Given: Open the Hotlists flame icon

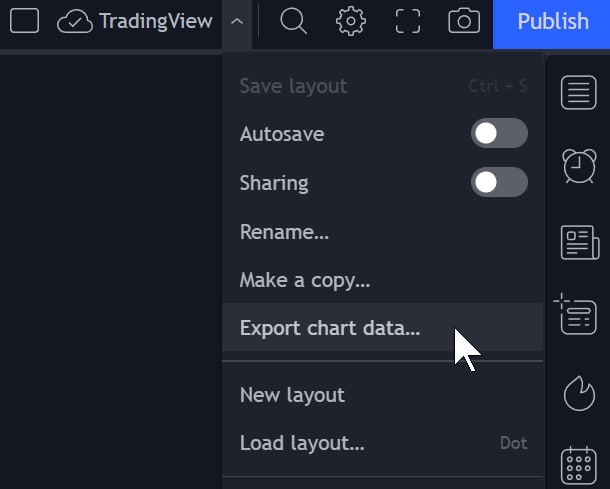Looking at the screenshot, I should click(579, 394).
